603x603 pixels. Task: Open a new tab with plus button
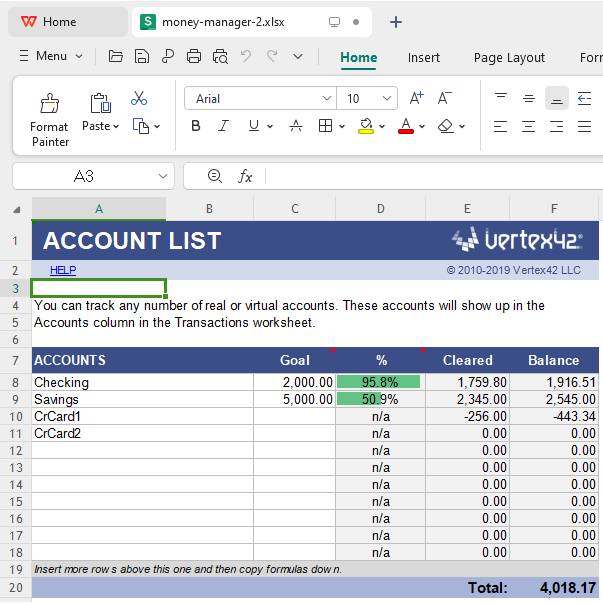396,22
